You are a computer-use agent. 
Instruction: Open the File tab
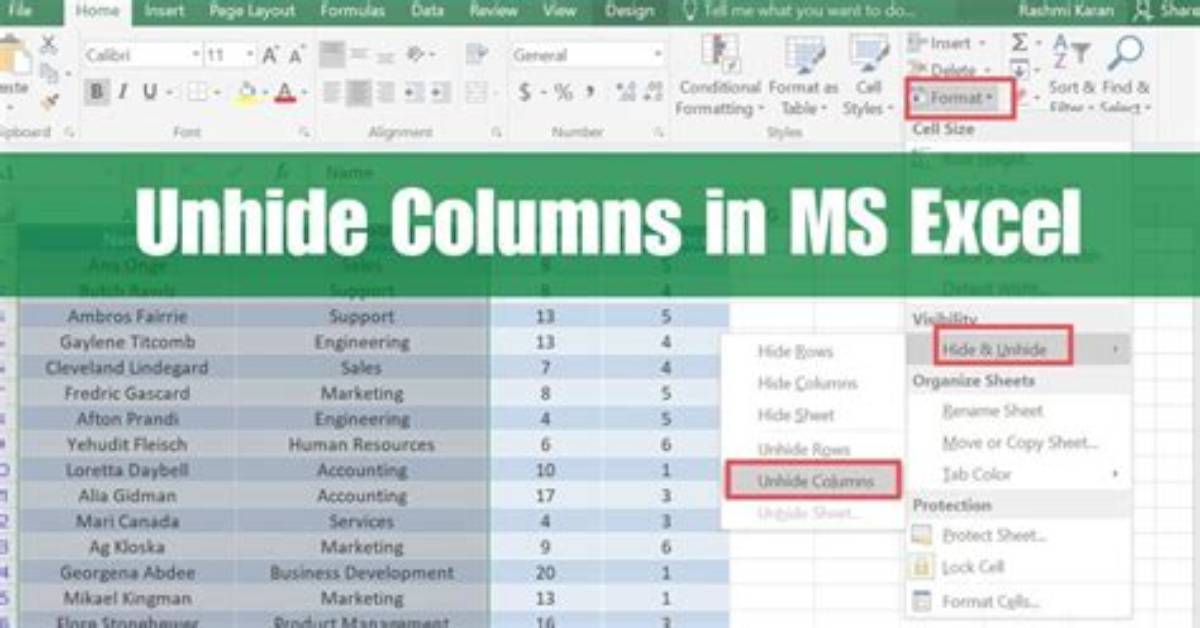pos(20,11)
